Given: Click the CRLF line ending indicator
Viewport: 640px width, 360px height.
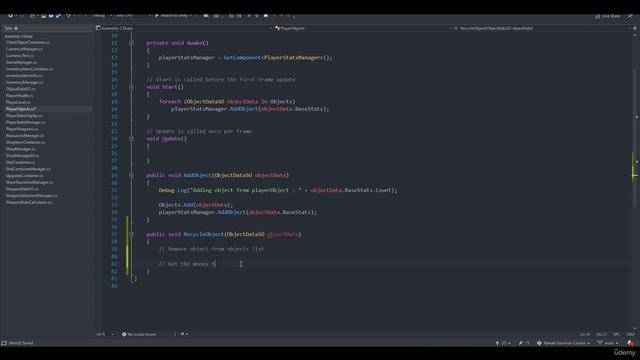Looking at the screenshot, I should [x=630, y=334].
